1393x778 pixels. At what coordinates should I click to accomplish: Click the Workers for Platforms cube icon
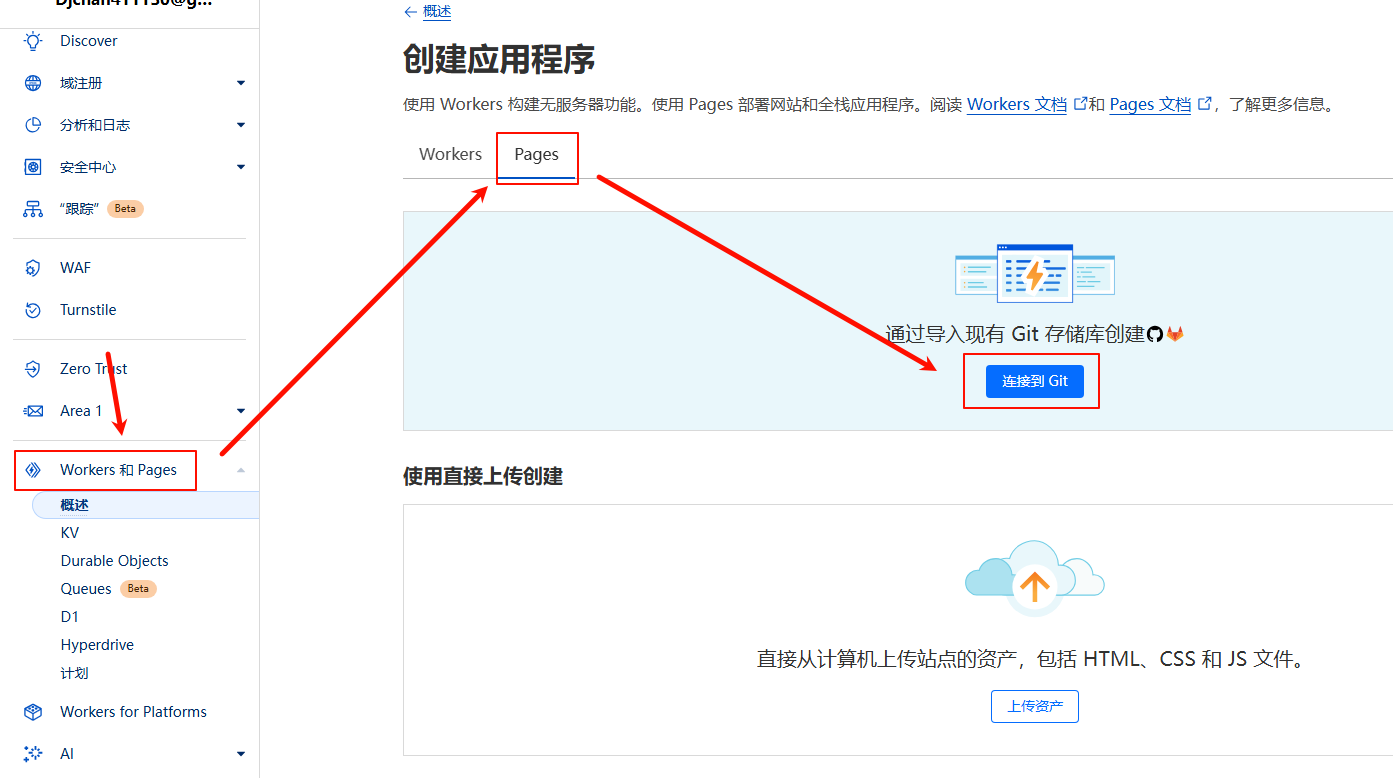pos(33,712)
